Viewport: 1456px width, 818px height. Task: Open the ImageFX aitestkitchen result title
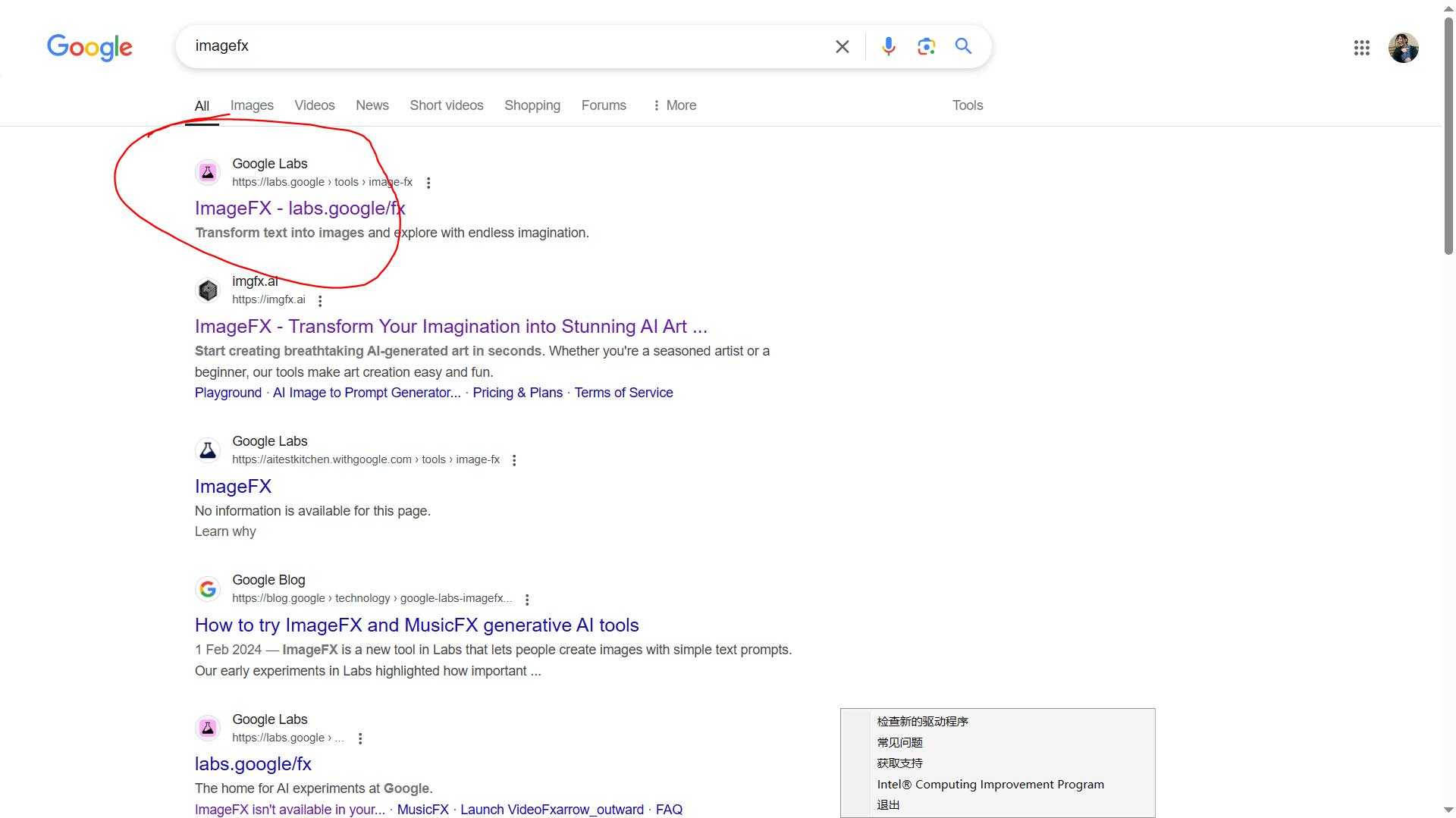click(x=233, y=487)
